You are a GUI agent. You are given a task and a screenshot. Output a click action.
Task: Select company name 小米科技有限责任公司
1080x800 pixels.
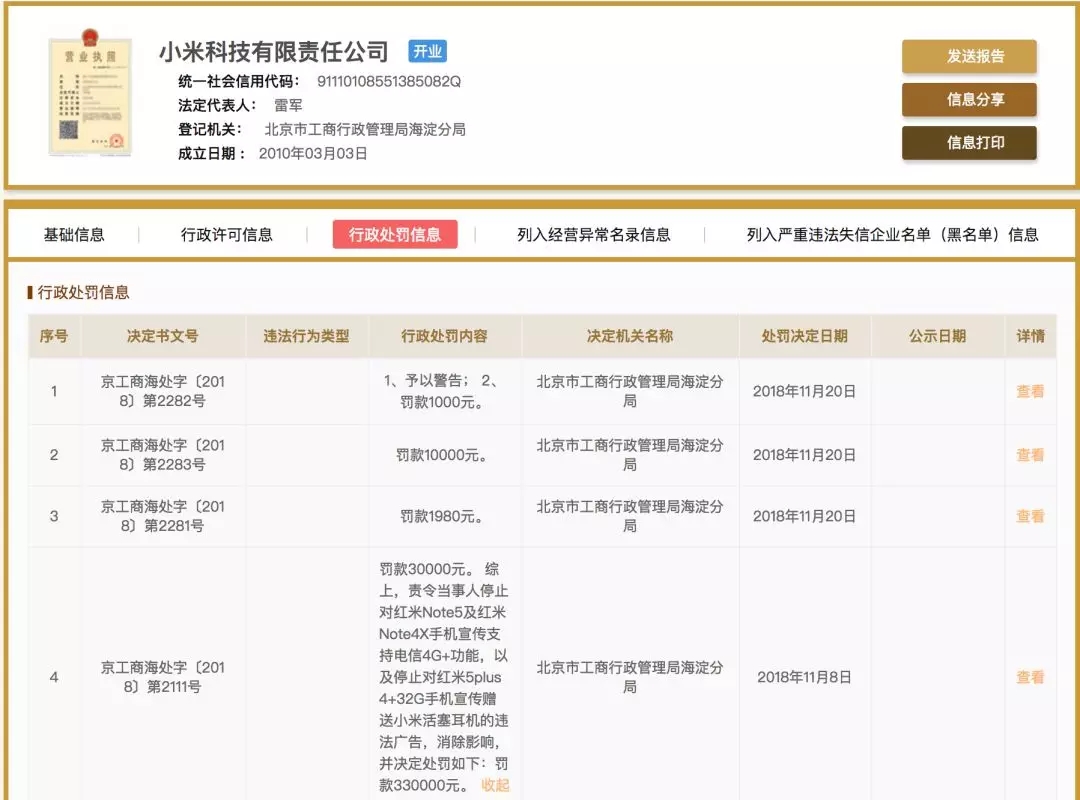274,52
